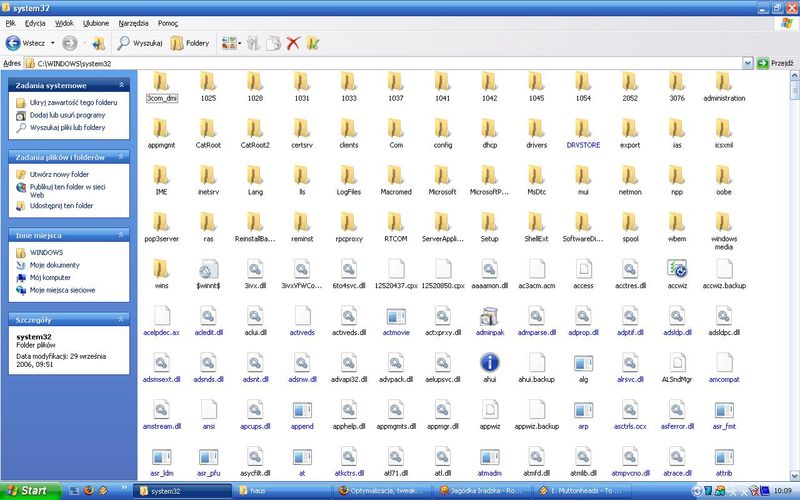This screenshot has height=500, width=800.
Task: Switch to the haus taskbar window
Action: (x=282, y=491)
